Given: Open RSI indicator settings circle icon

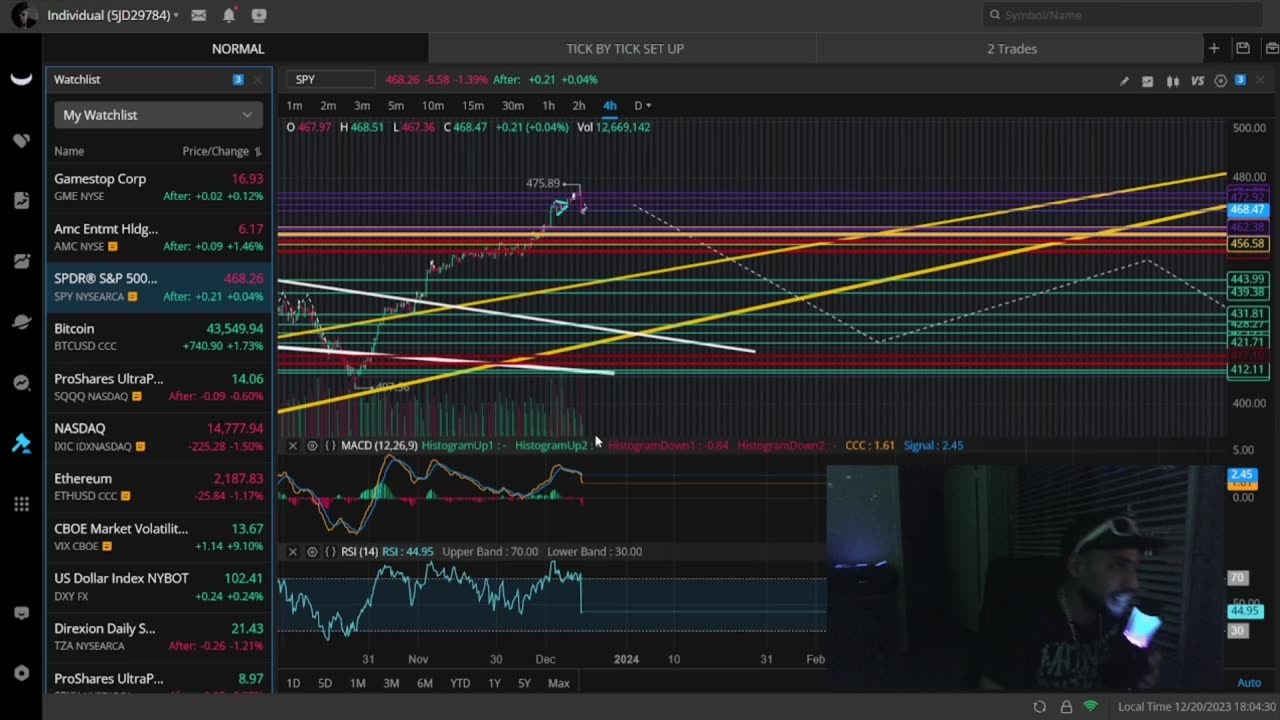Looking at the screenshot, I should (x=312, y=552).
